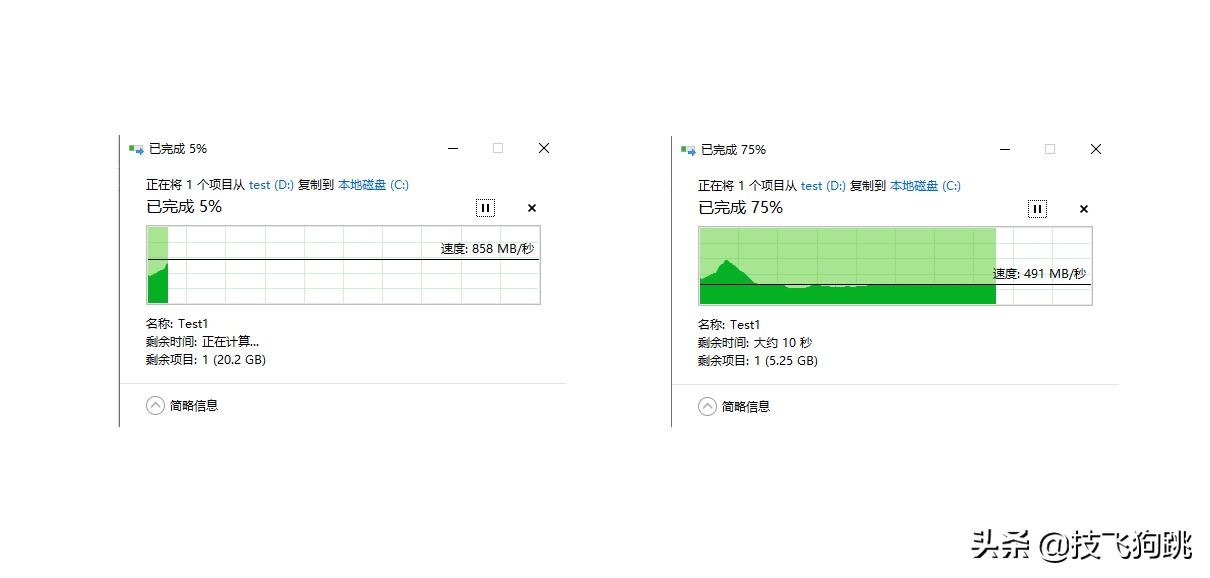This screenshot has height=578, width=1210.
Task: Click the copy icon in the 已完成 75% title bar
Action: pyautogui.click(x=686, y=148)
